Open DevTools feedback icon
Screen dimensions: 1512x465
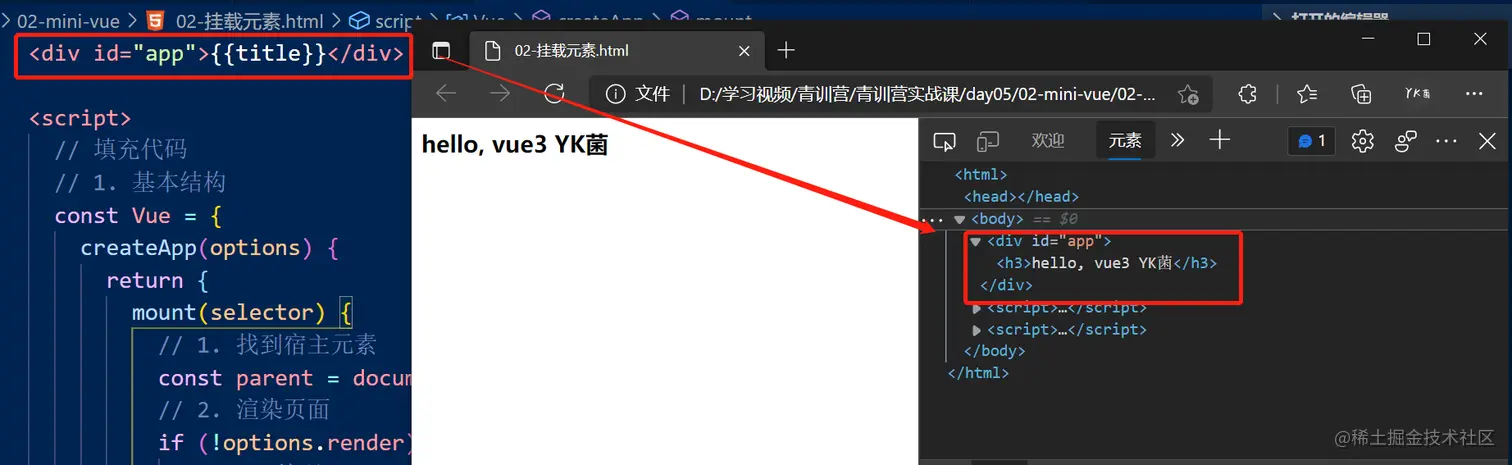[1406, 141]
